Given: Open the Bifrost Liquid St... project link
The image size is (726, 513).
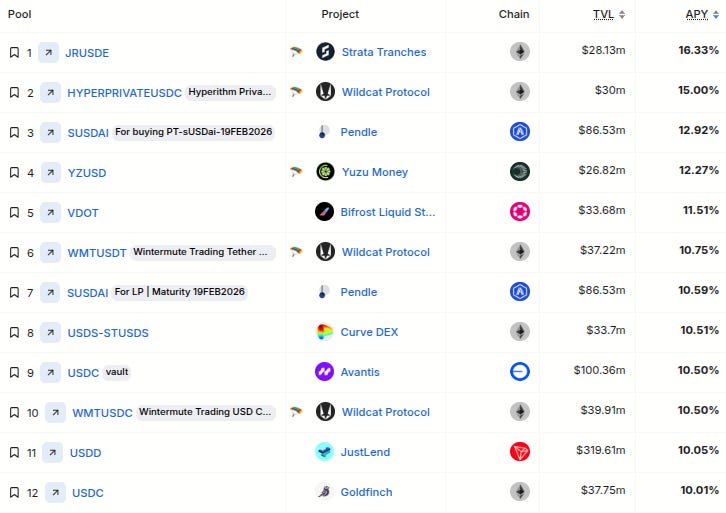Looking at the screenshot, I should click(388, 212).
